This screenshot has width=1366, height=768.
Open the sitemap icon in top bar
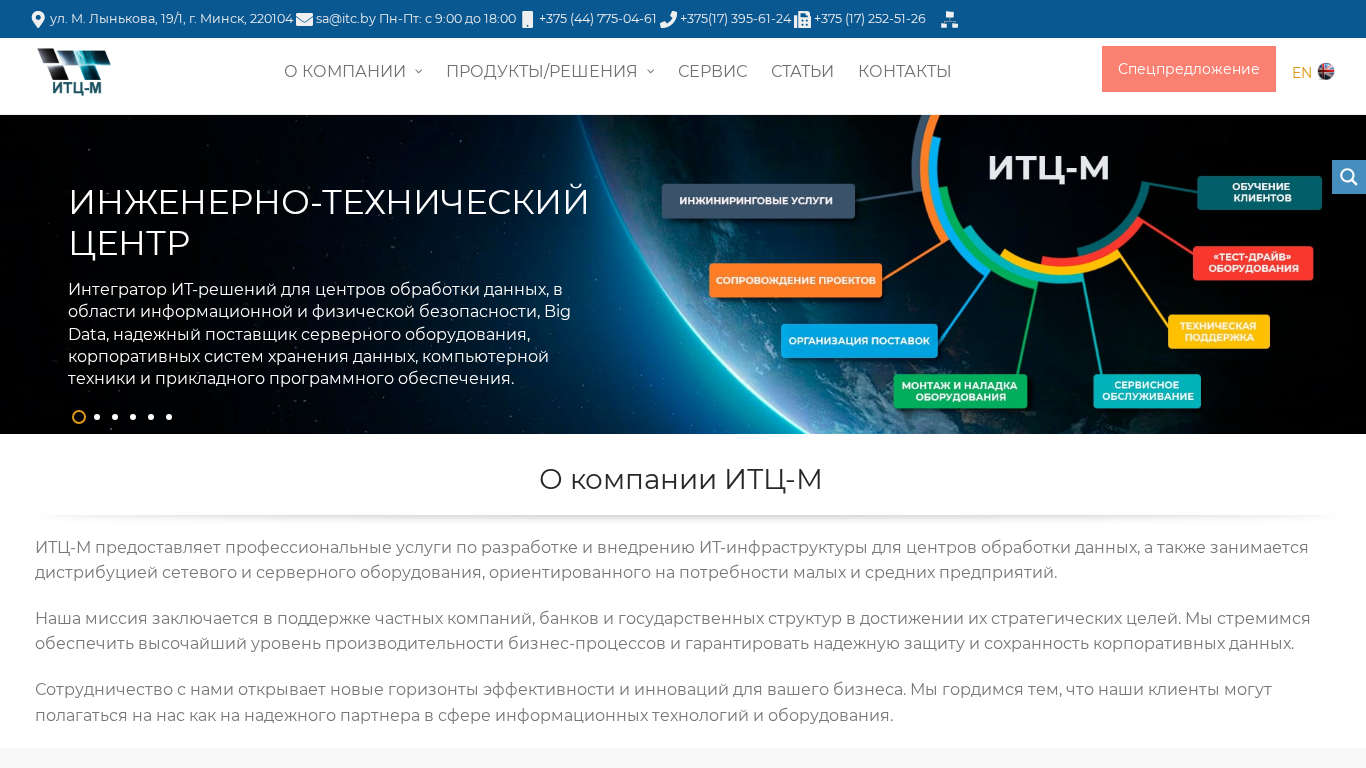(x=950, y=19)
